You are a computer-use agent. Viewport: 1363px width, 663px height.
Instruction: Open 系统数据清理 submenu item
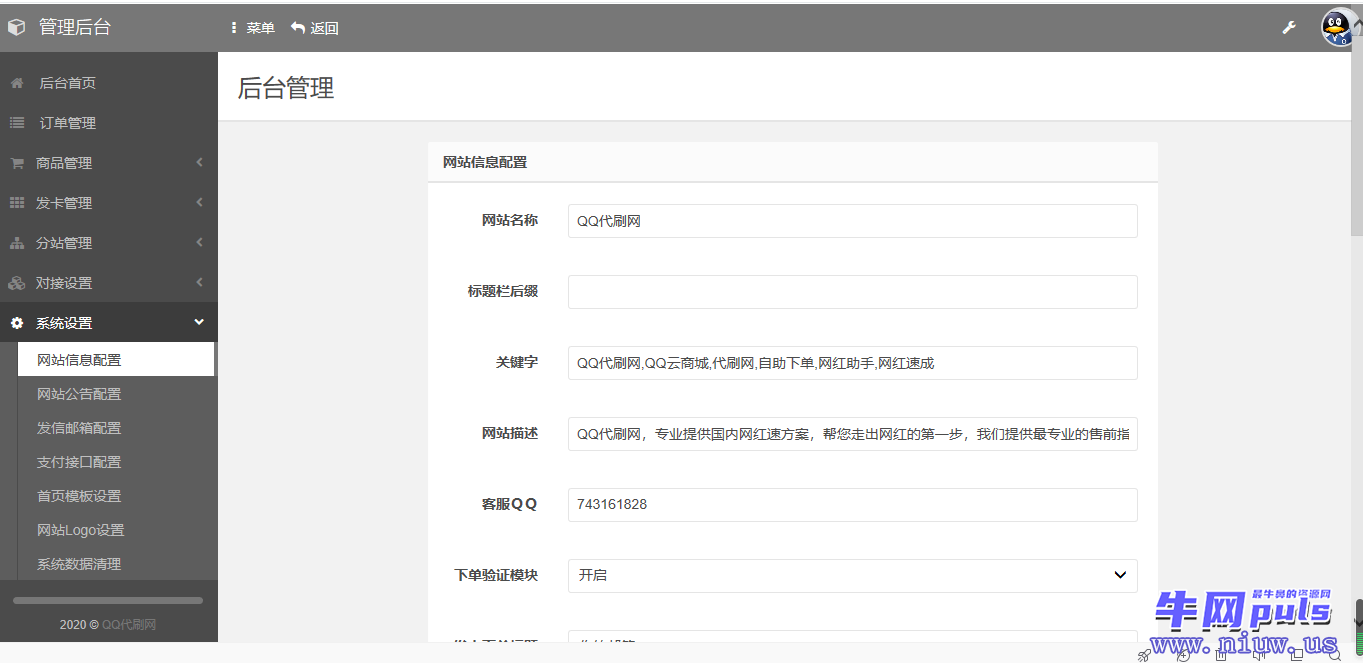(x=116, y=564)
